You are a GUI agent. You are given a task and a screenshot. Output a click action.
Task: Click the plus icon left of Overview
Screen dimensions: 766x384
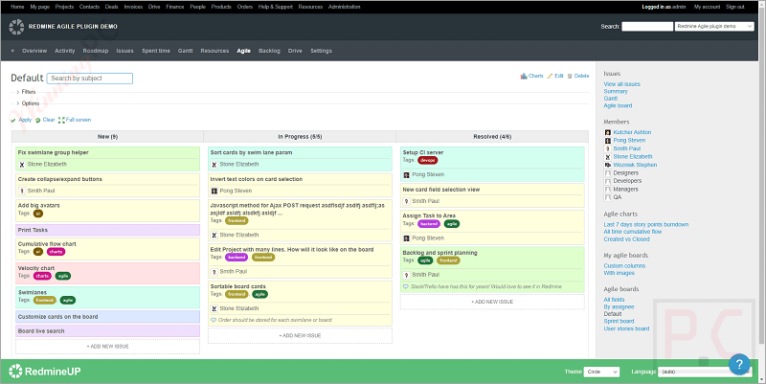coord(13,51)
